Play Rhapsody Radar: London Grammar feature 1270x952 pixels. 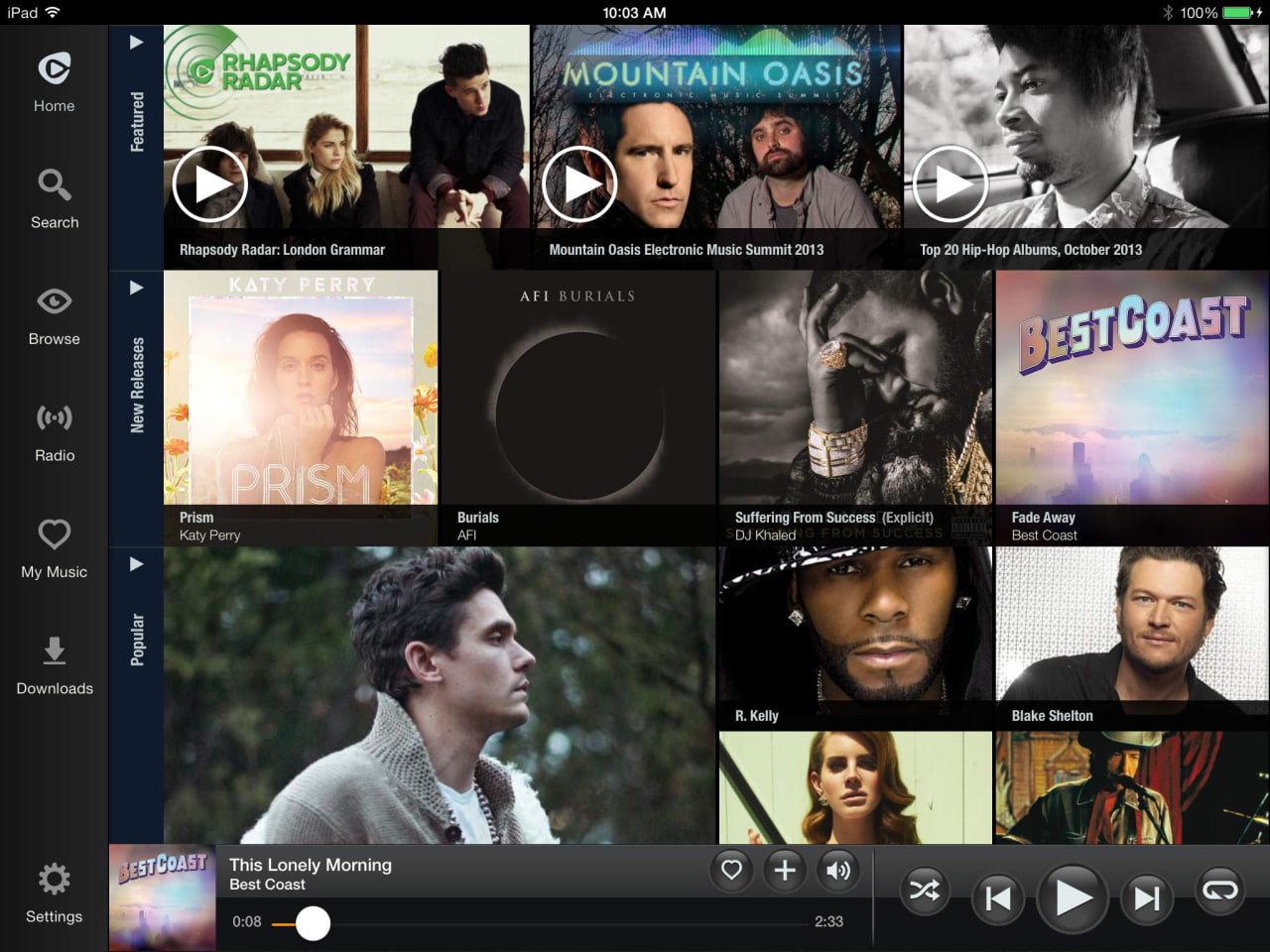click(x=209, y=184)
